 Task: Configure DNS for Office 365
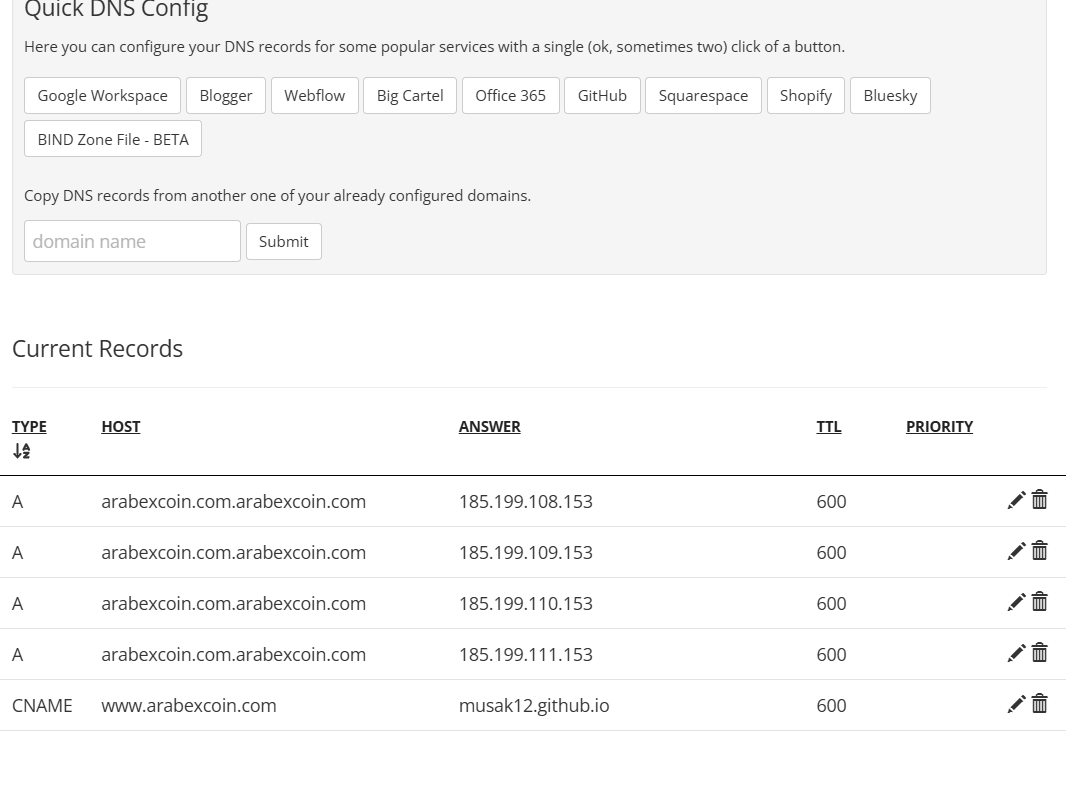pyautogui.click(x=510, y=96)
